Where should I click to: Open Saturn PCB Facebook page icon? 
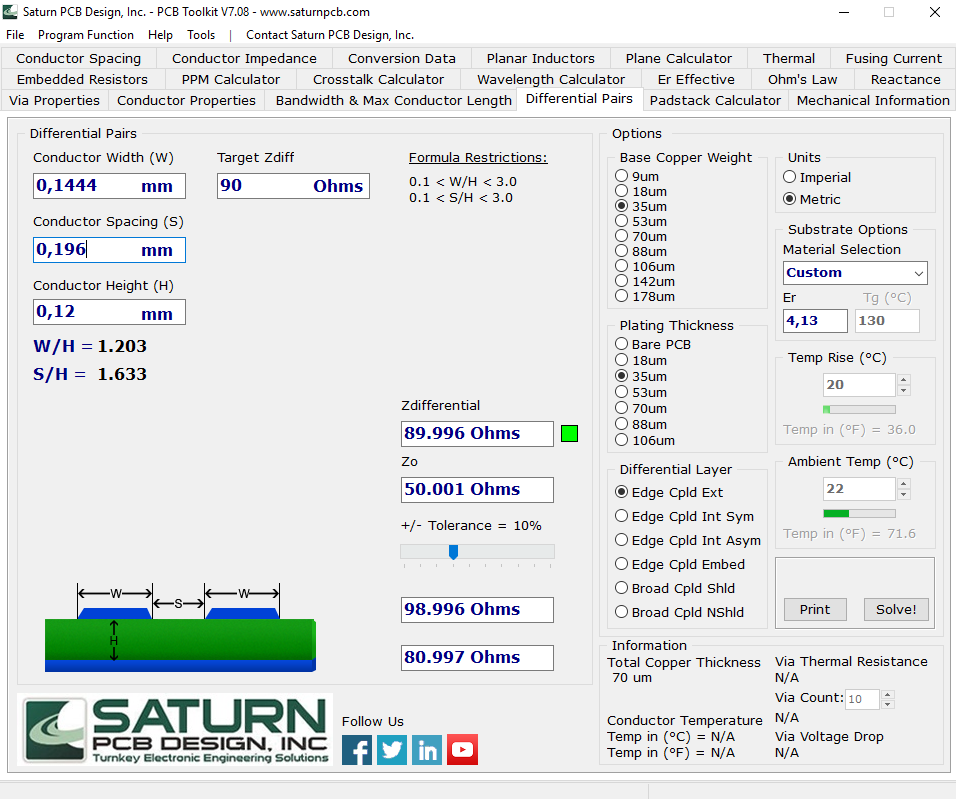pos(357,750)
